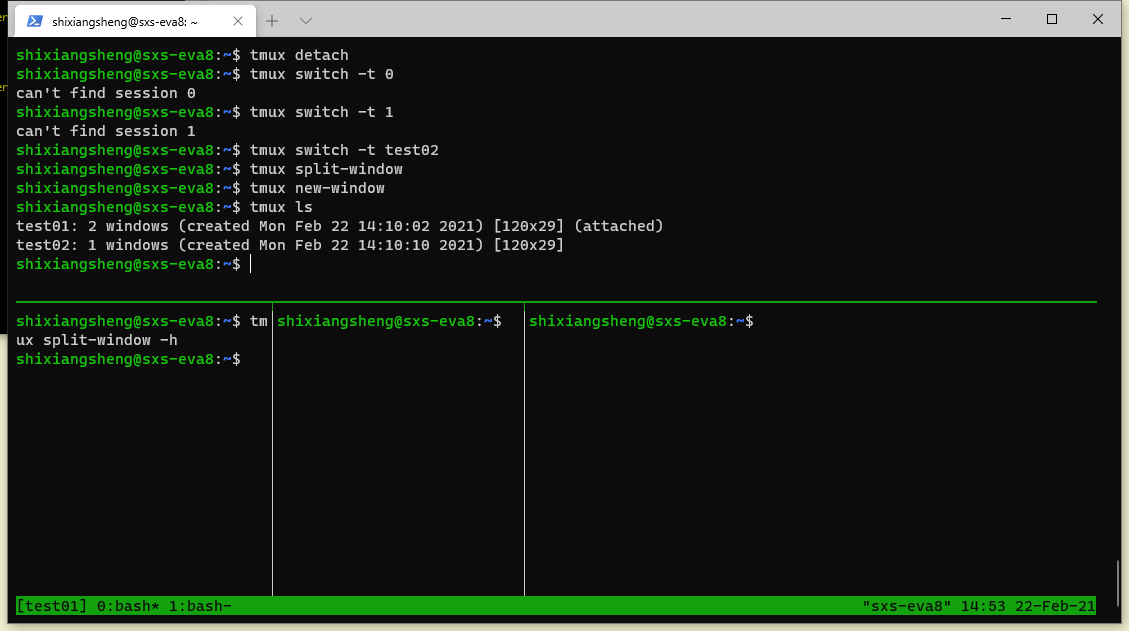Select the shixiangsheng@sxs-eva8 terminal tab
Screen dimensions: 1129x631
click(135, 22)
